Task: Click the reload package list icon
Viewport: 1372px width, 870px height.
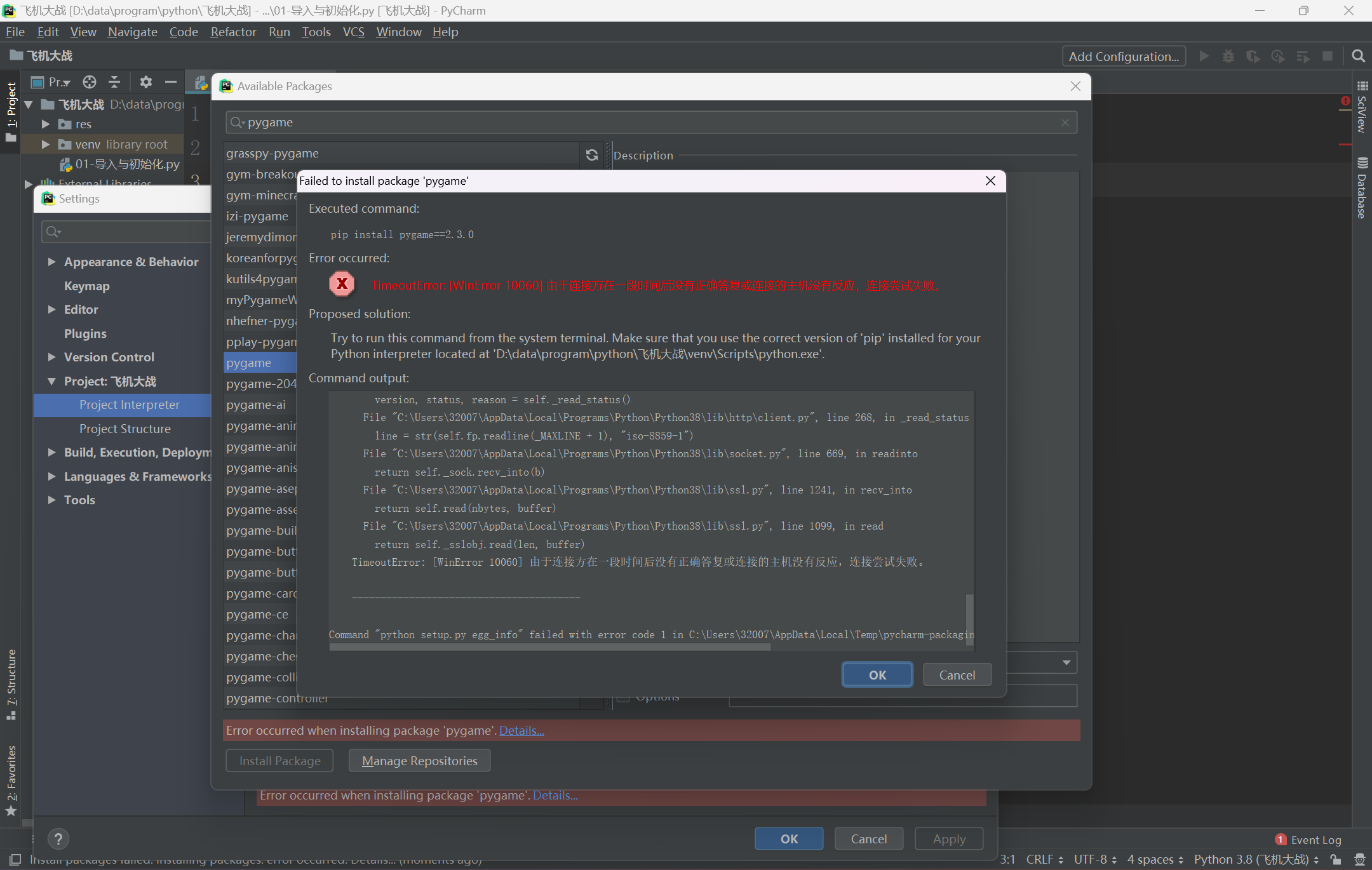Action: click(591, 155)
